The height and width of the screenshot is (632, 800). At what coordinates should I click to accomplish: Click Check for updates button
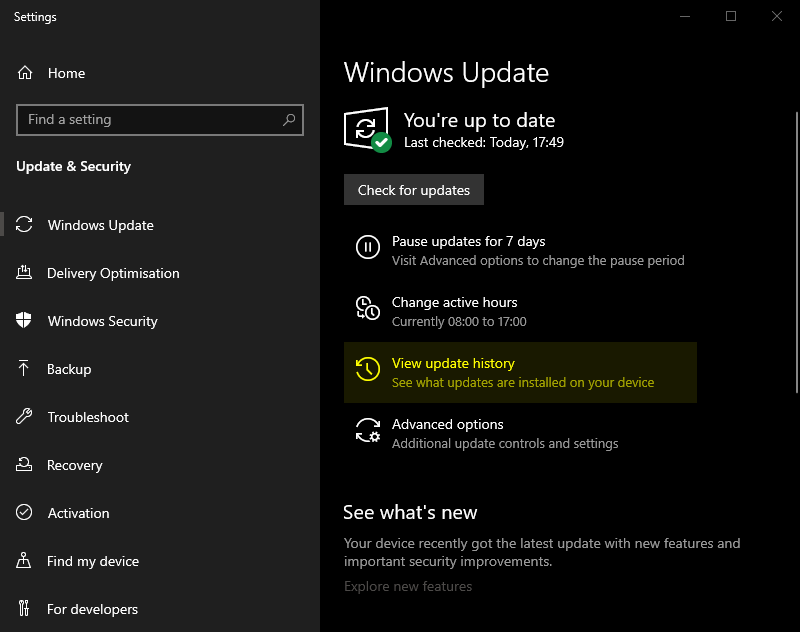[x=414, y=190]
